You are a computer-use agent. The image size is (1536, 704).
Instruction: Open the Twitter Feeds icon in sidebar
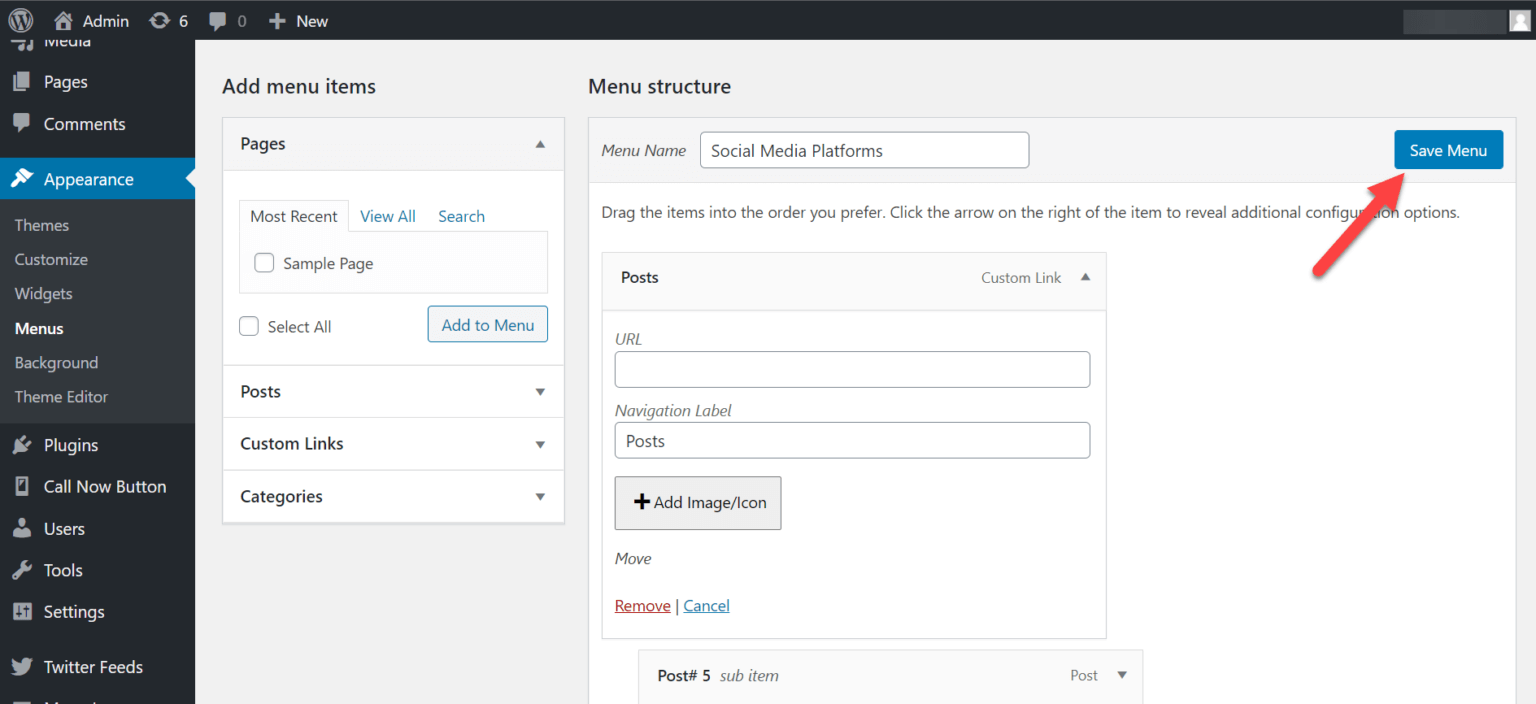pos(22,666)
